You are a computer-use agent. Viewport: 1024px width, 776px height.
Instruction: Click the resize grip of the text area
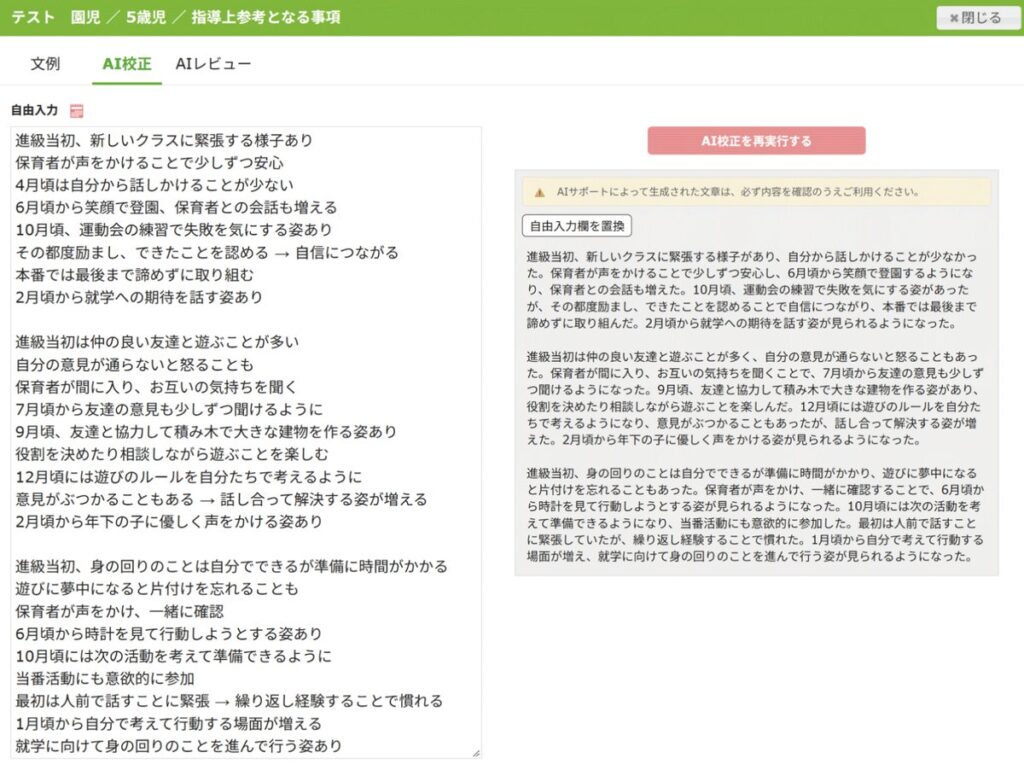pos(476,753)
